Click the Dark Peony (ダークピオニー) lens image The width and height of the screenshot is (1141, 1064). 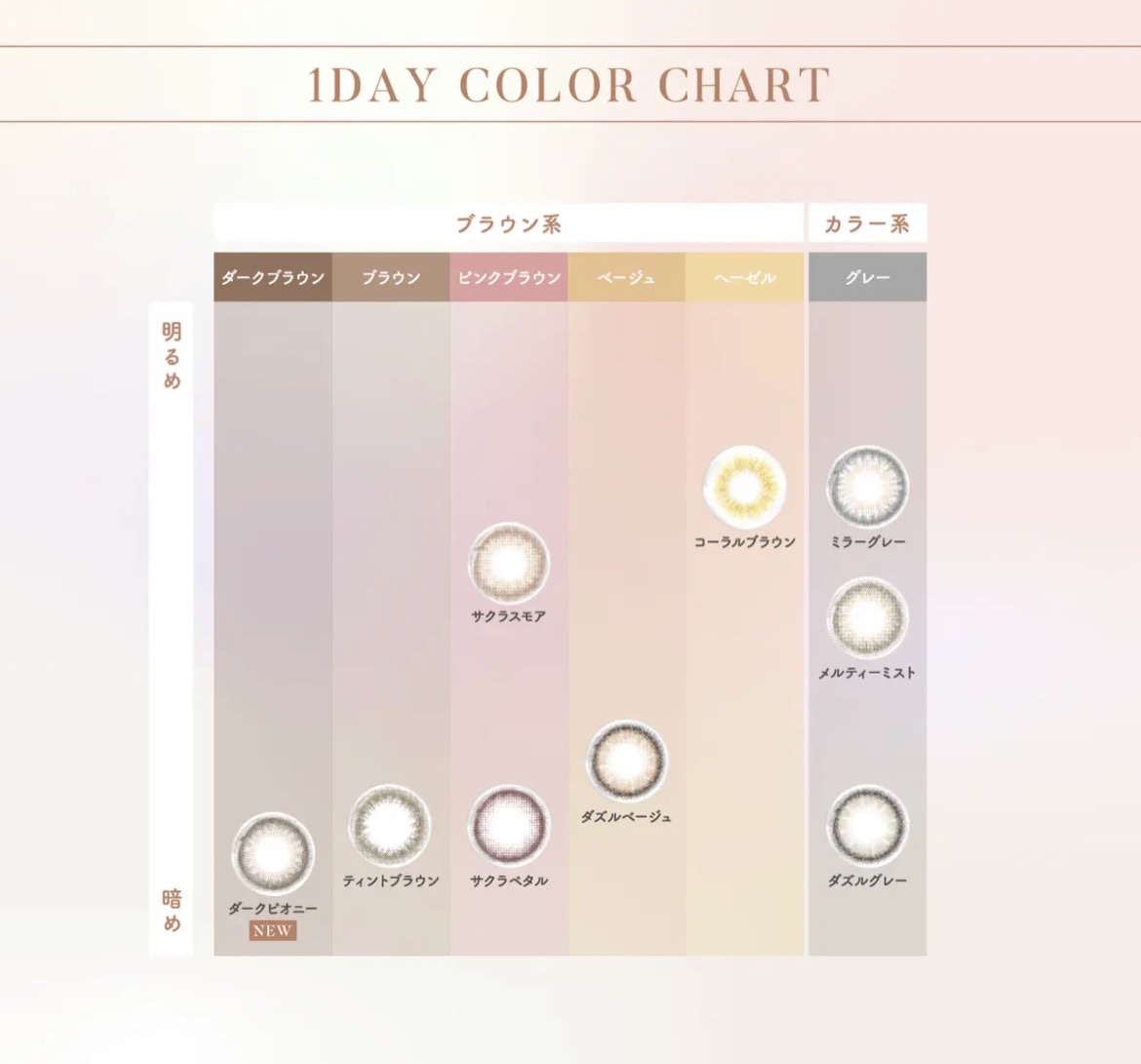(273, 853)
